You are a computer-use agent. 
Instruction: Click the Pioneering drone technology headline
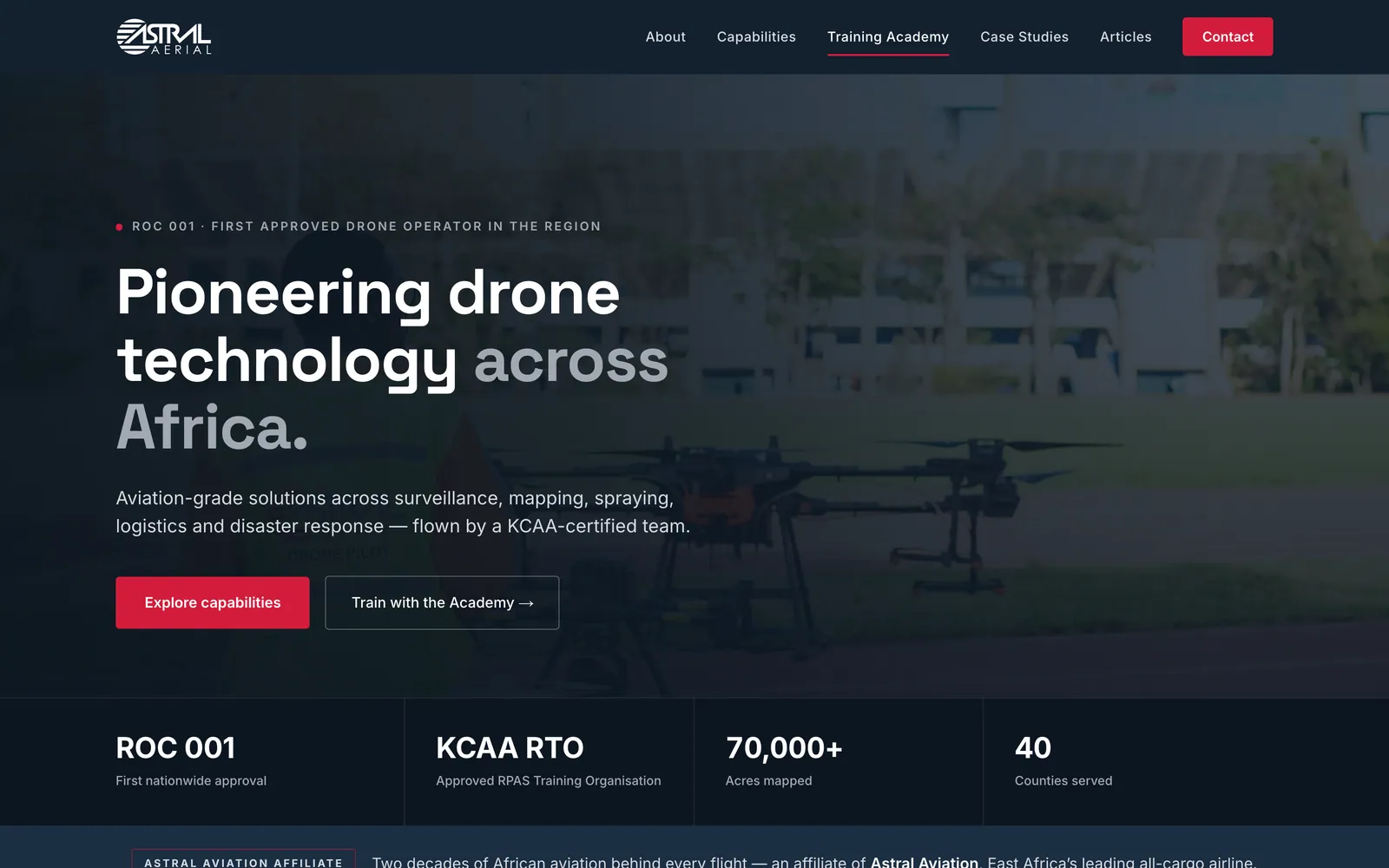point(392,359)
